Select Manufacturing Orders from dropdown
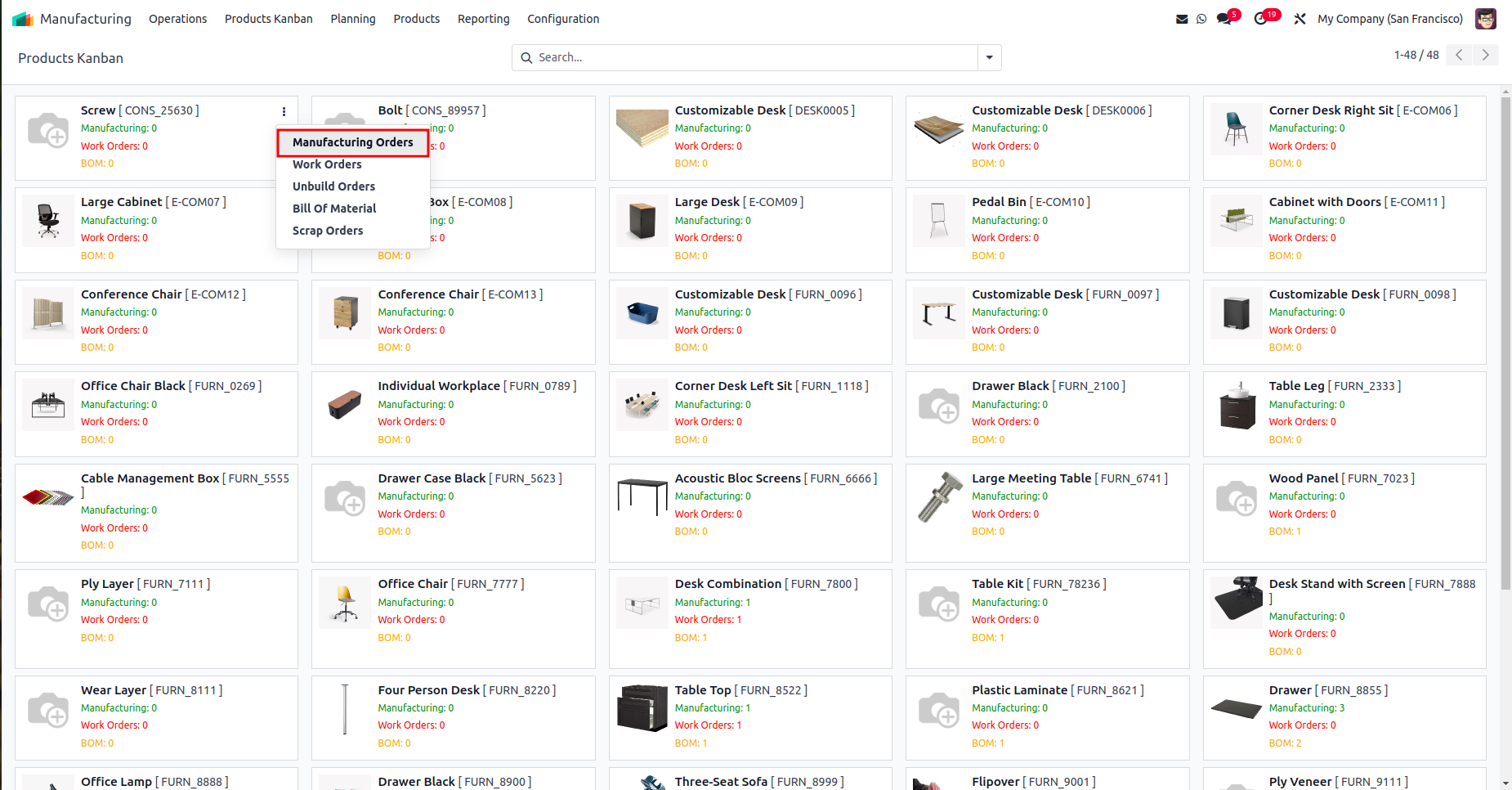Viewport: 1512px width, 790px height. [353, 142]
